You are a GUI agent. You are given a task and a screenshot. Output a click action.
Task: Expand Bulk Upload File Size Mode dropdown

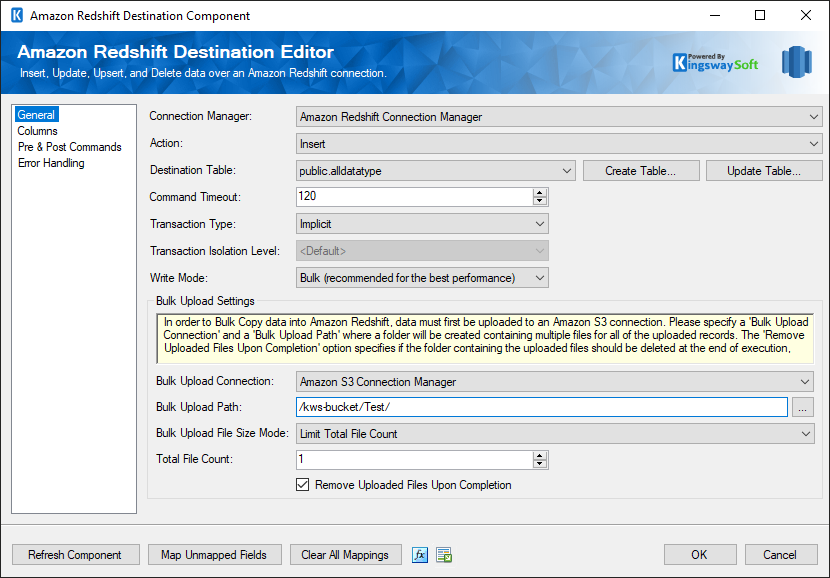click(x=555, y=434)
